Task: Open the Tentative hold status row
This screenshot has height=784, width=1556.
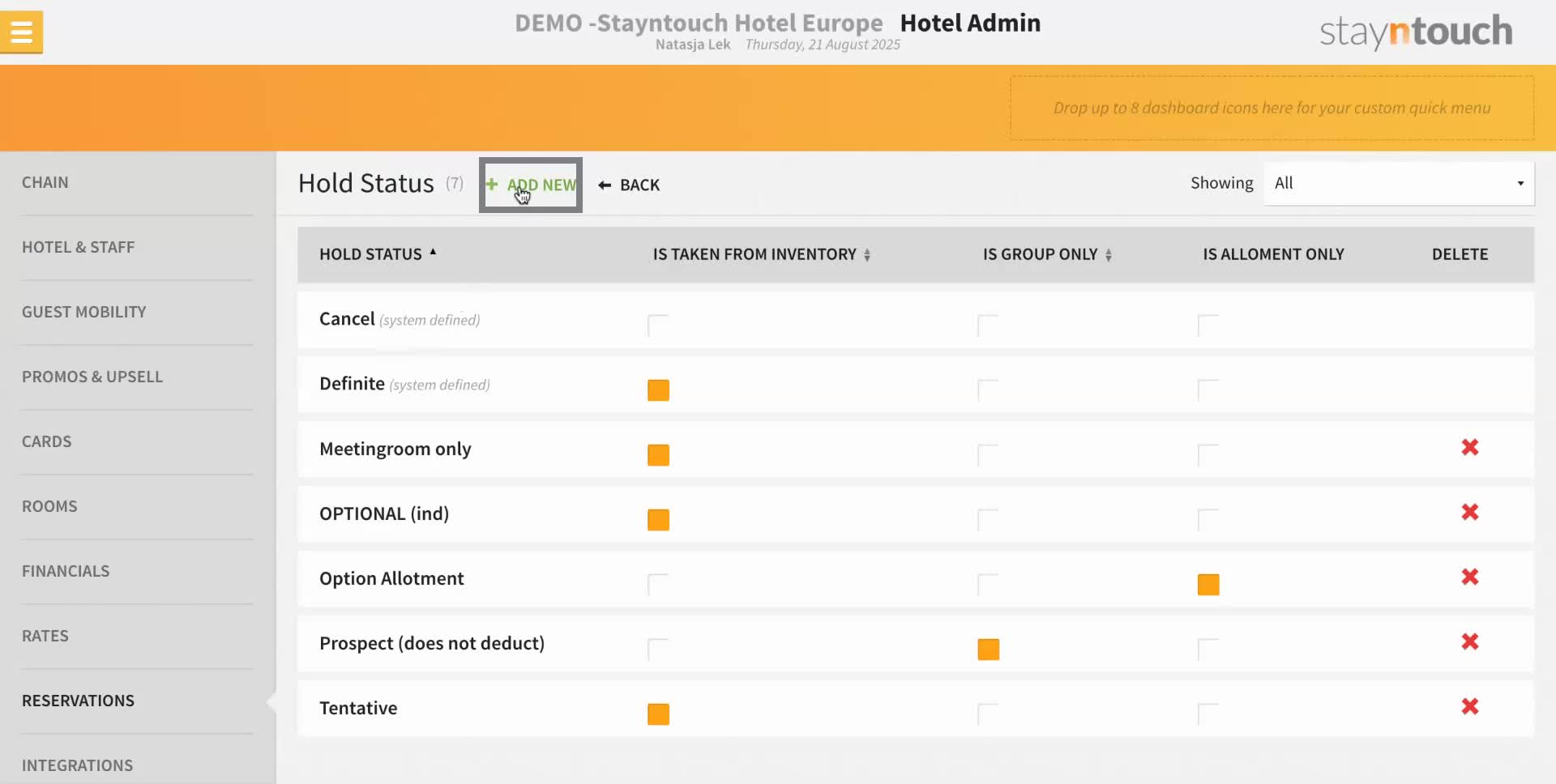Action: (x=916, y=709)
